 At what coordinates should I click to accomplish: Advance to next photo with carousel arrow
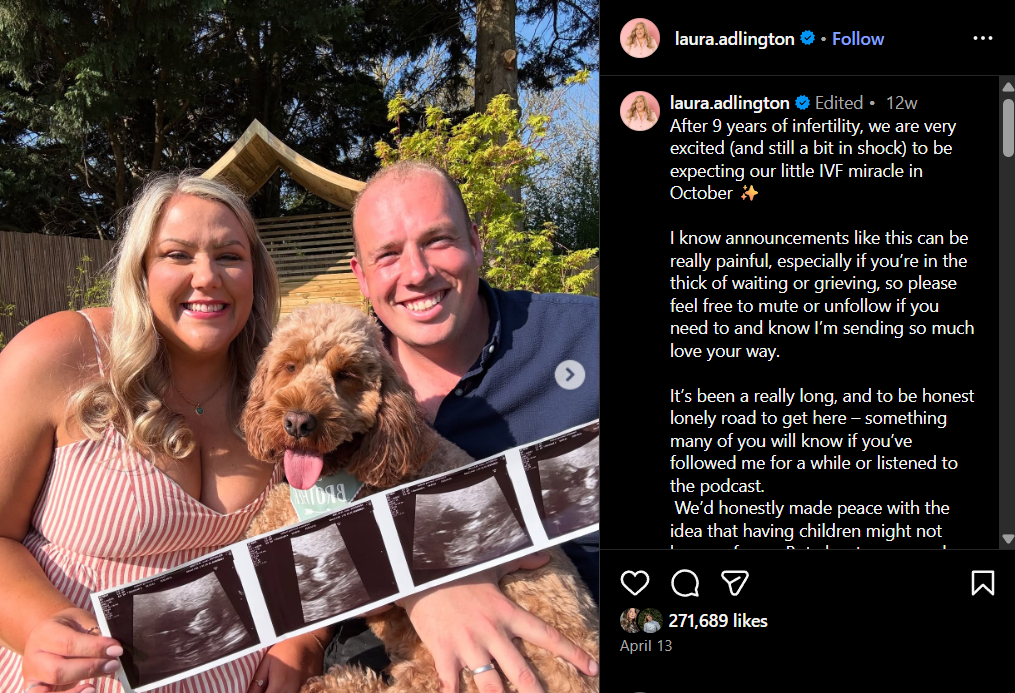pos(570,375)
